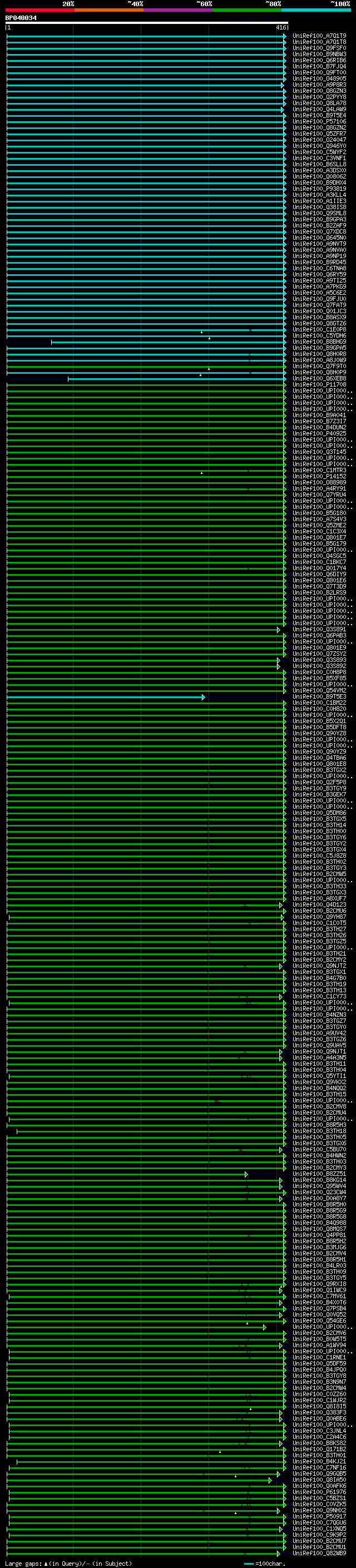Select the UniRef100_Q38IS8 label

[319, 207]
